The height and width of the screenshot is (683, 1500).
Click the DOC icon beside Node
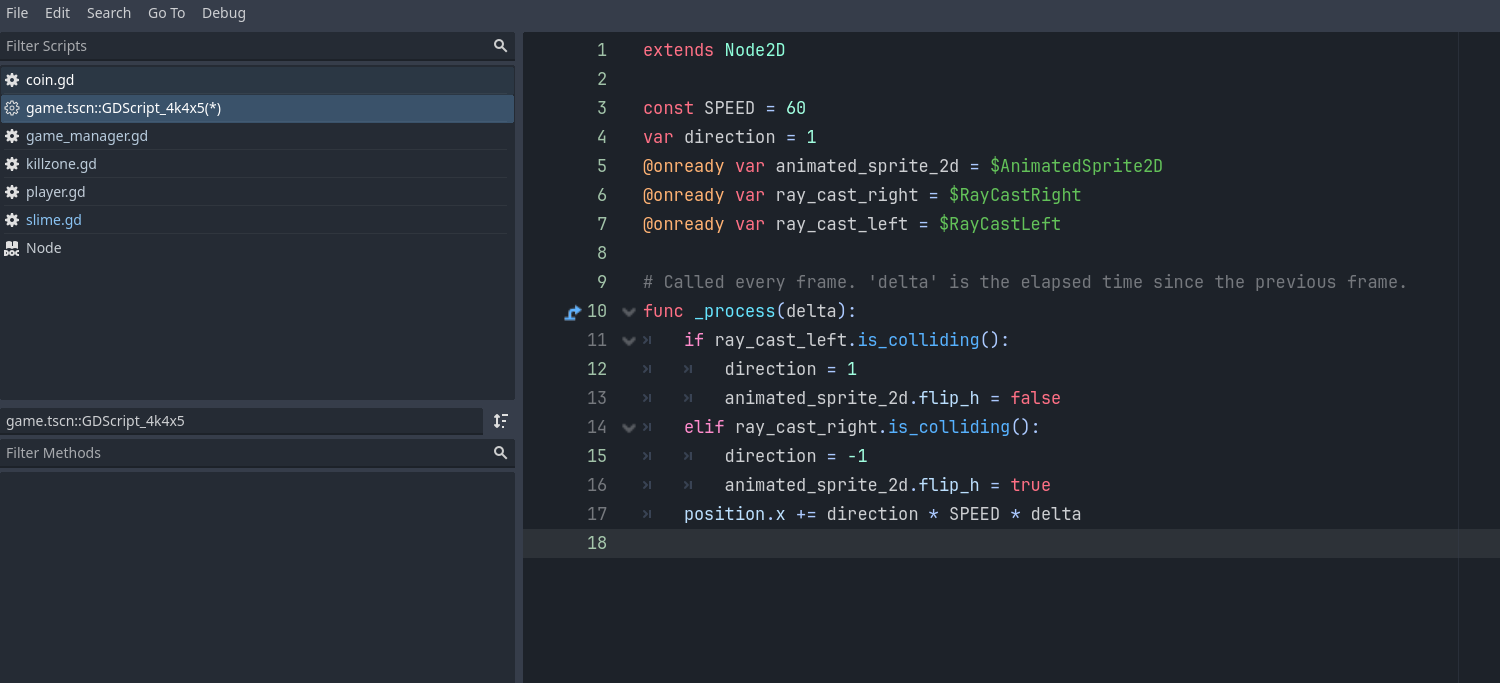point(12,248)
